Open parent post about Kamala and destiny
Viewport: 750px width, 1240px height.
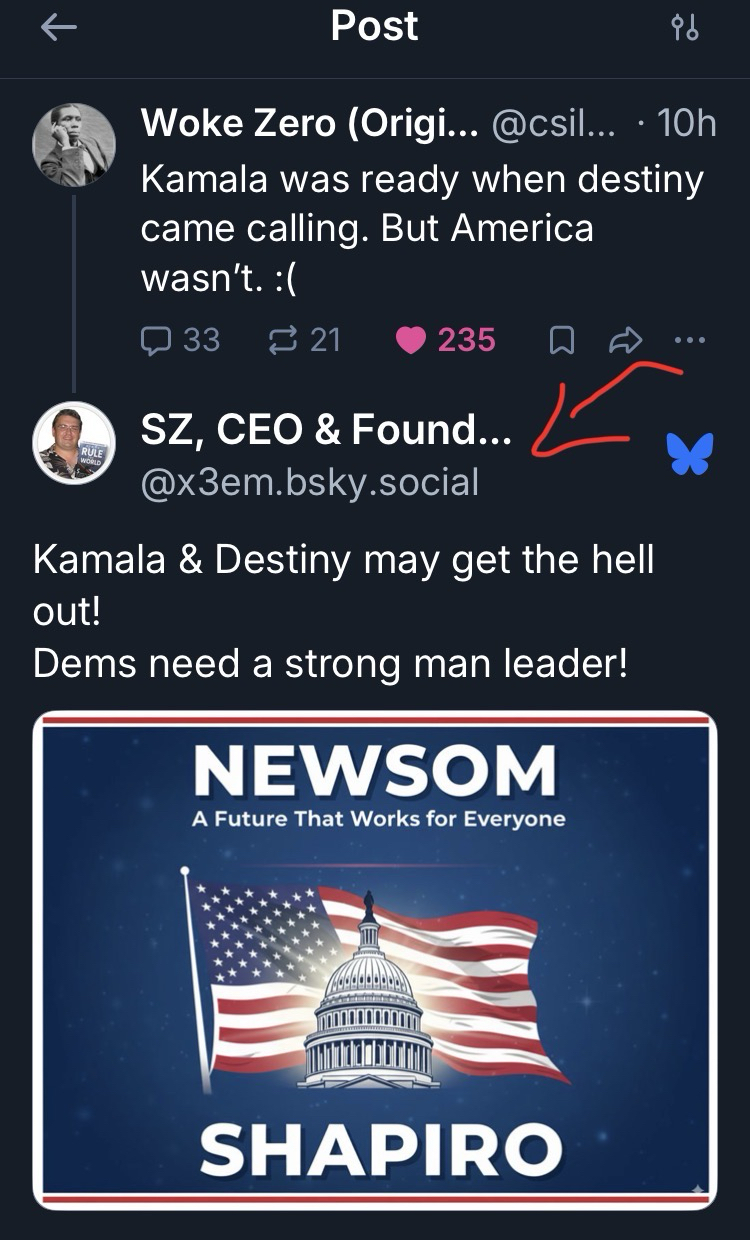422,228
